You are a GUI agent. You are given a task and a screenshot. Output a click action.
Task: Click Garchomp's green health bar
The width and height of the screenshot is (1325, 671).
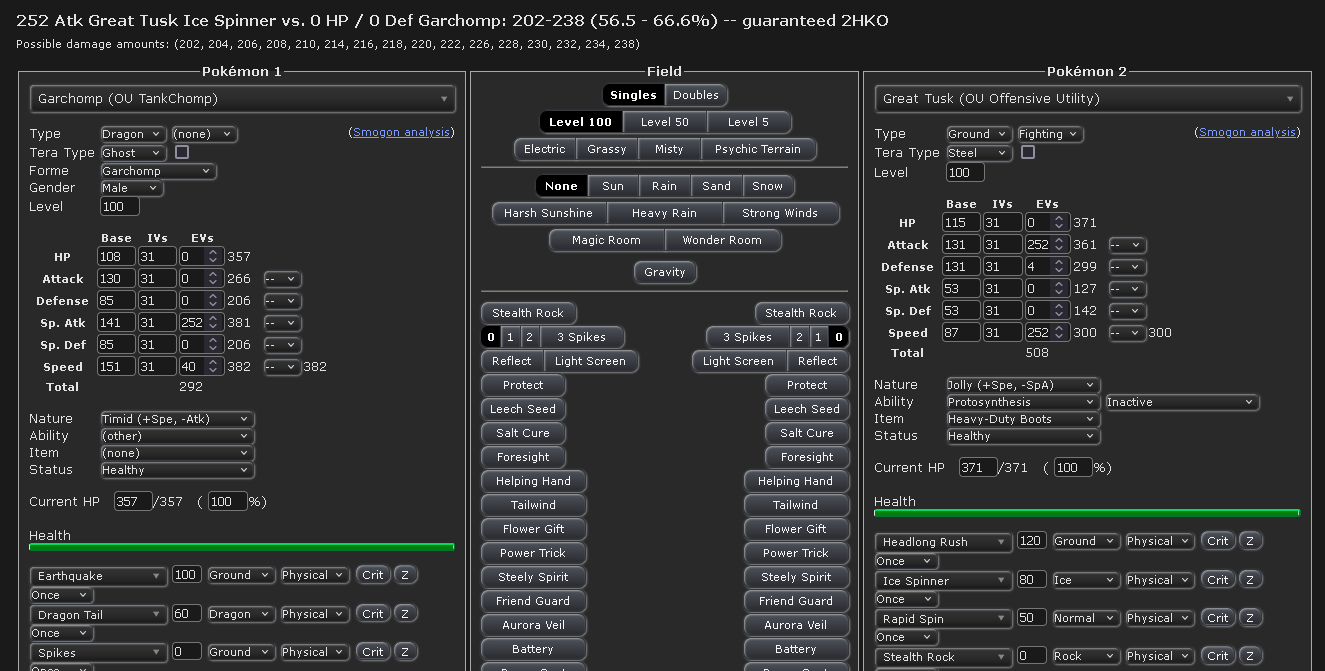[242, 547]
